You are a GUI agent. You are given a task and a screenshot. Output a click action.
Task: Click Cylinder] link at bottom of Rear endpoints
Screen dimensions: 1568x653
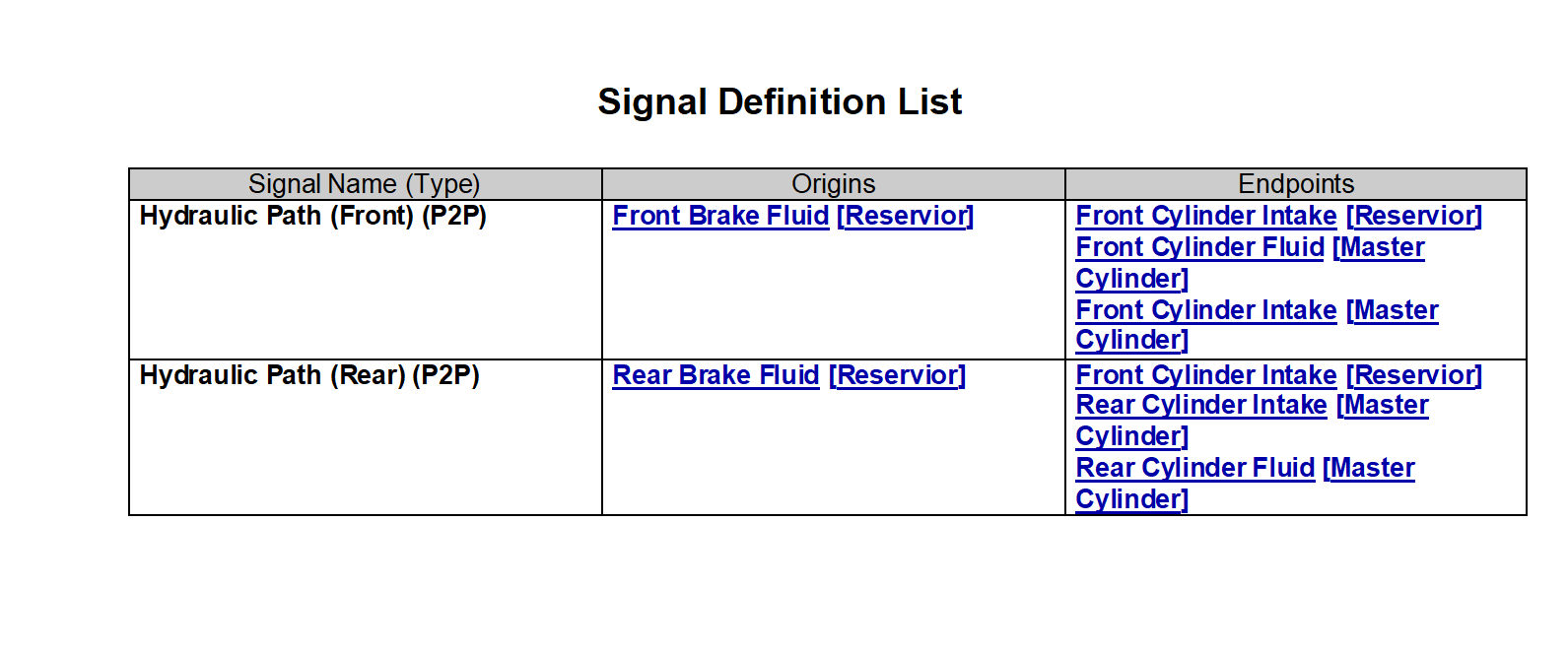[1131, 499]
